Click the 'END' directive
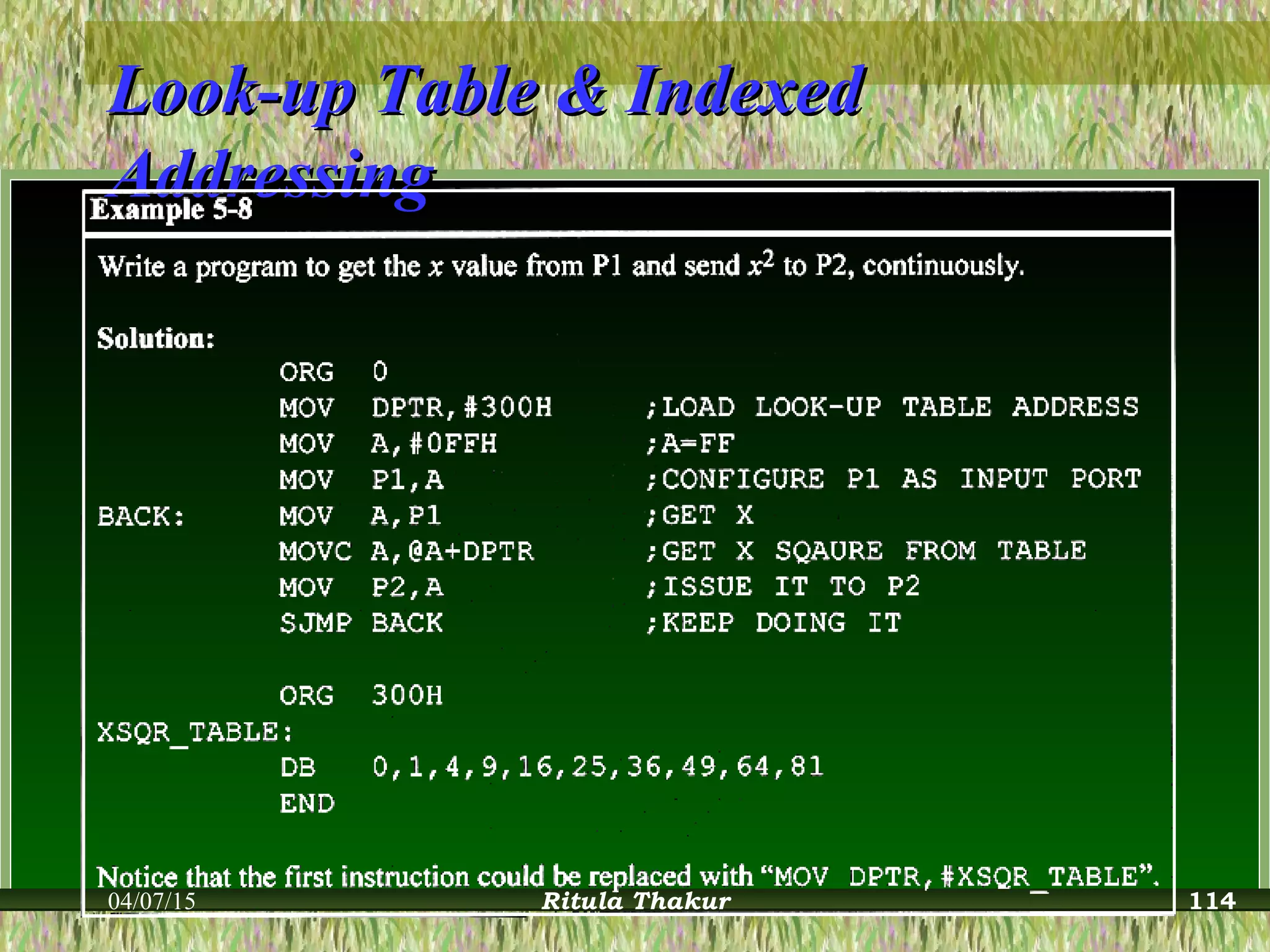1270x952 pixels. (307, 804)
